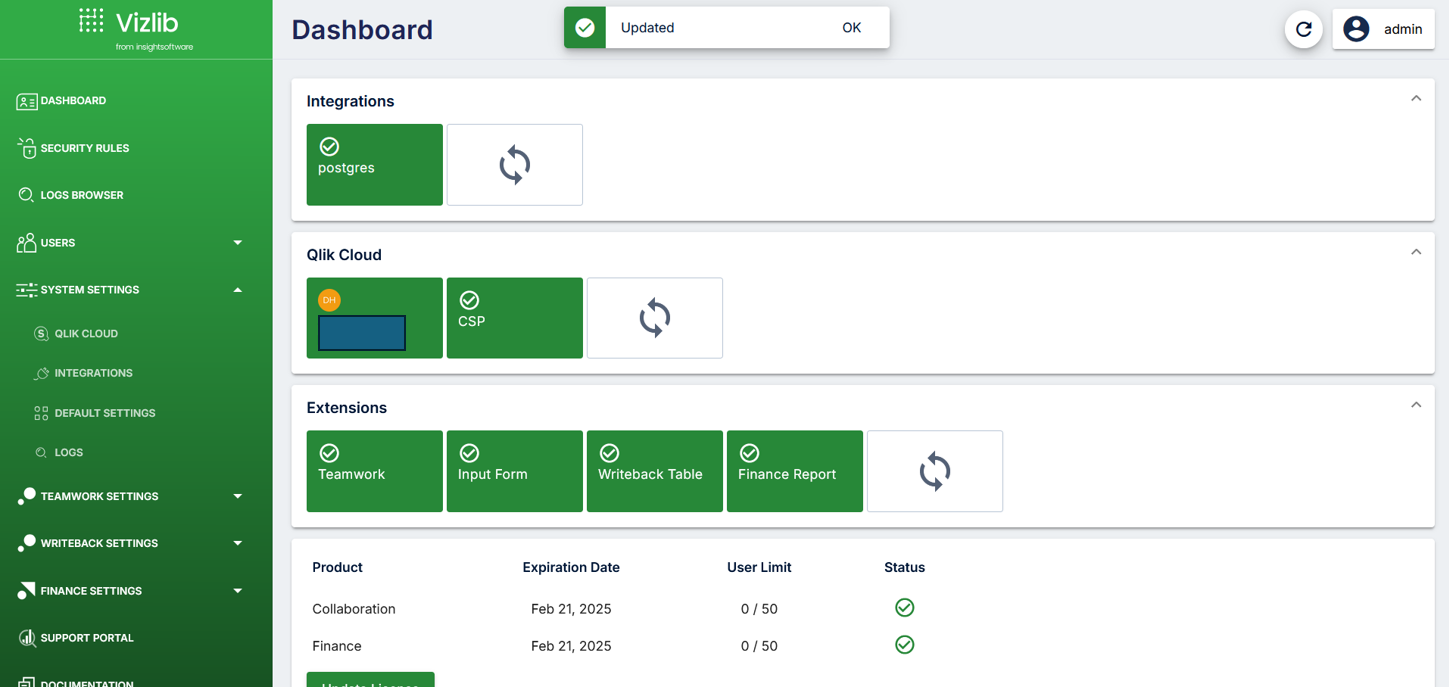The height and width of the screenshot is (688, 1449).
Task: Click the sync tile in Integrations section
Action: point(515,165)
